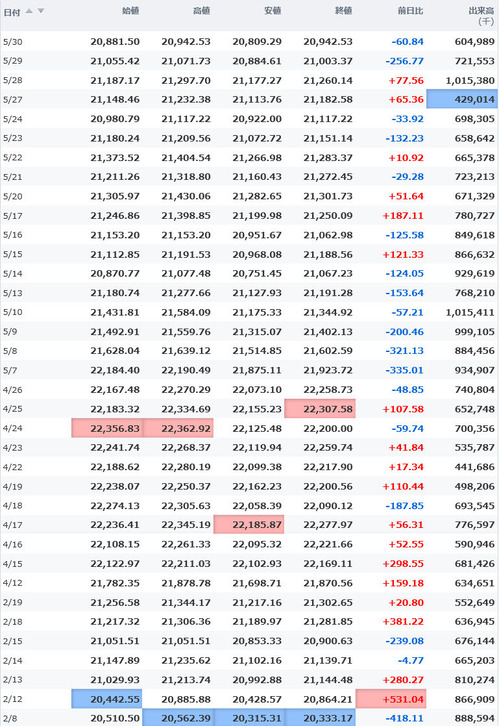499x726 pixels.
Task: Click the 日付 column header
Action: pos(12,13)
